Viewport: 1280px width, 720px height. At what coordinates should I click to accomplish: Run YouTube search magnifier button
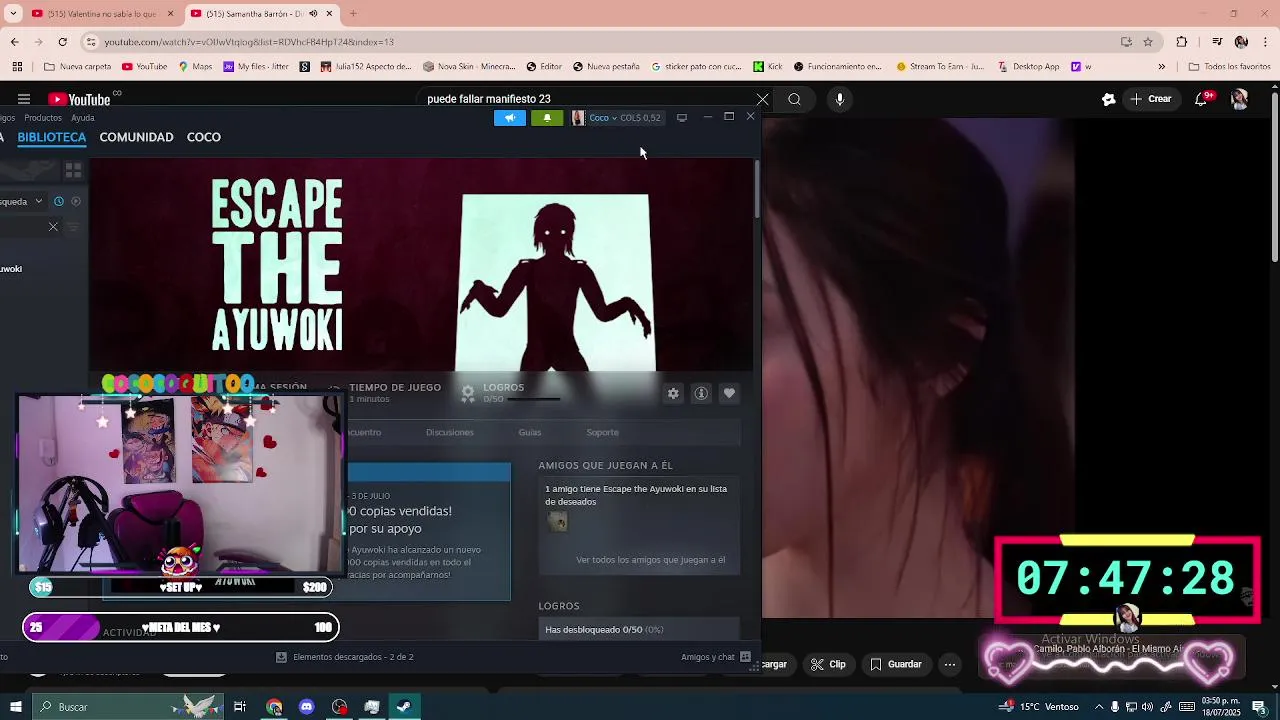tap(794, 99)
